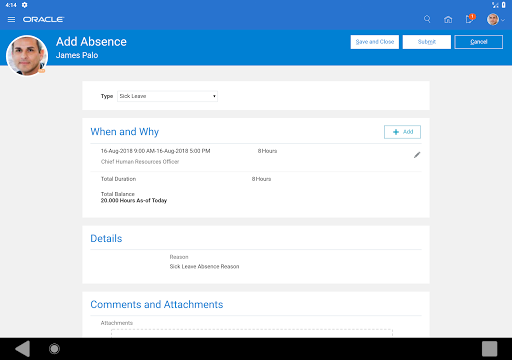Submit the absence request
The width and height of the screenshot is (512, 360).
[427, 42]
